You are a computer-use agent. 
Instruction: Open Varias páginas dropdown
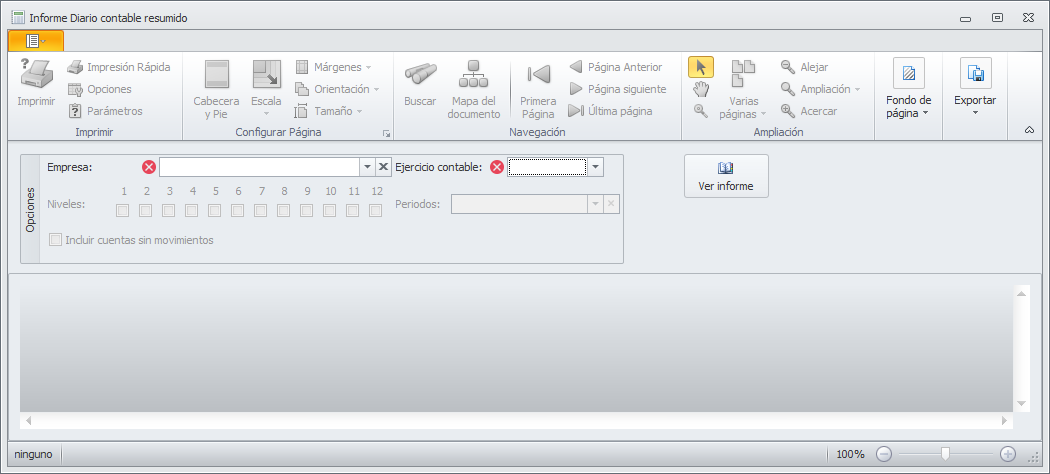pyautogui.click(x=743, y=90)
